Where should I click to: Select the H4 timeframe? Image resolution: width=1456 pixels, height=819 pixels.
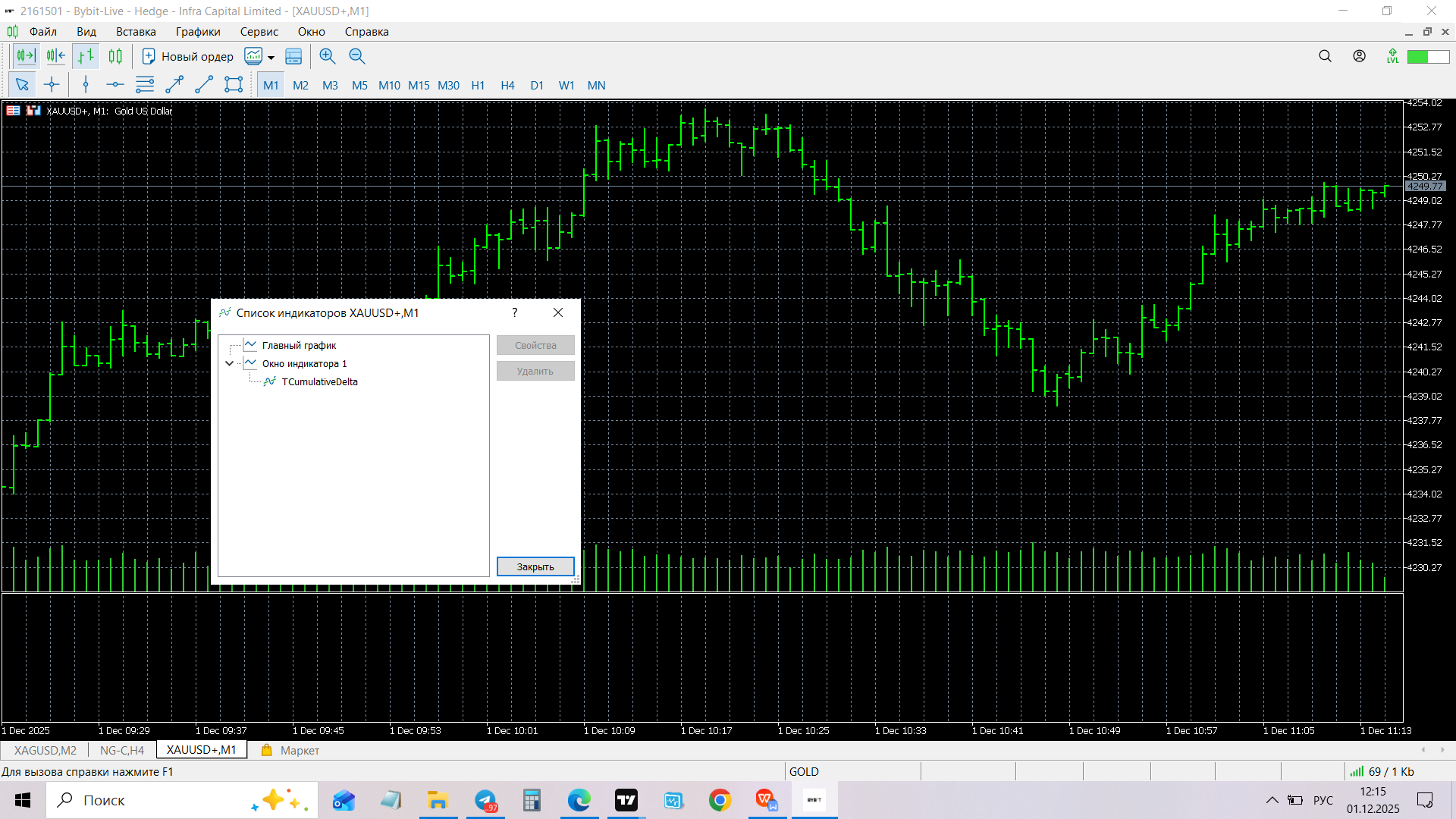[507, 85]
